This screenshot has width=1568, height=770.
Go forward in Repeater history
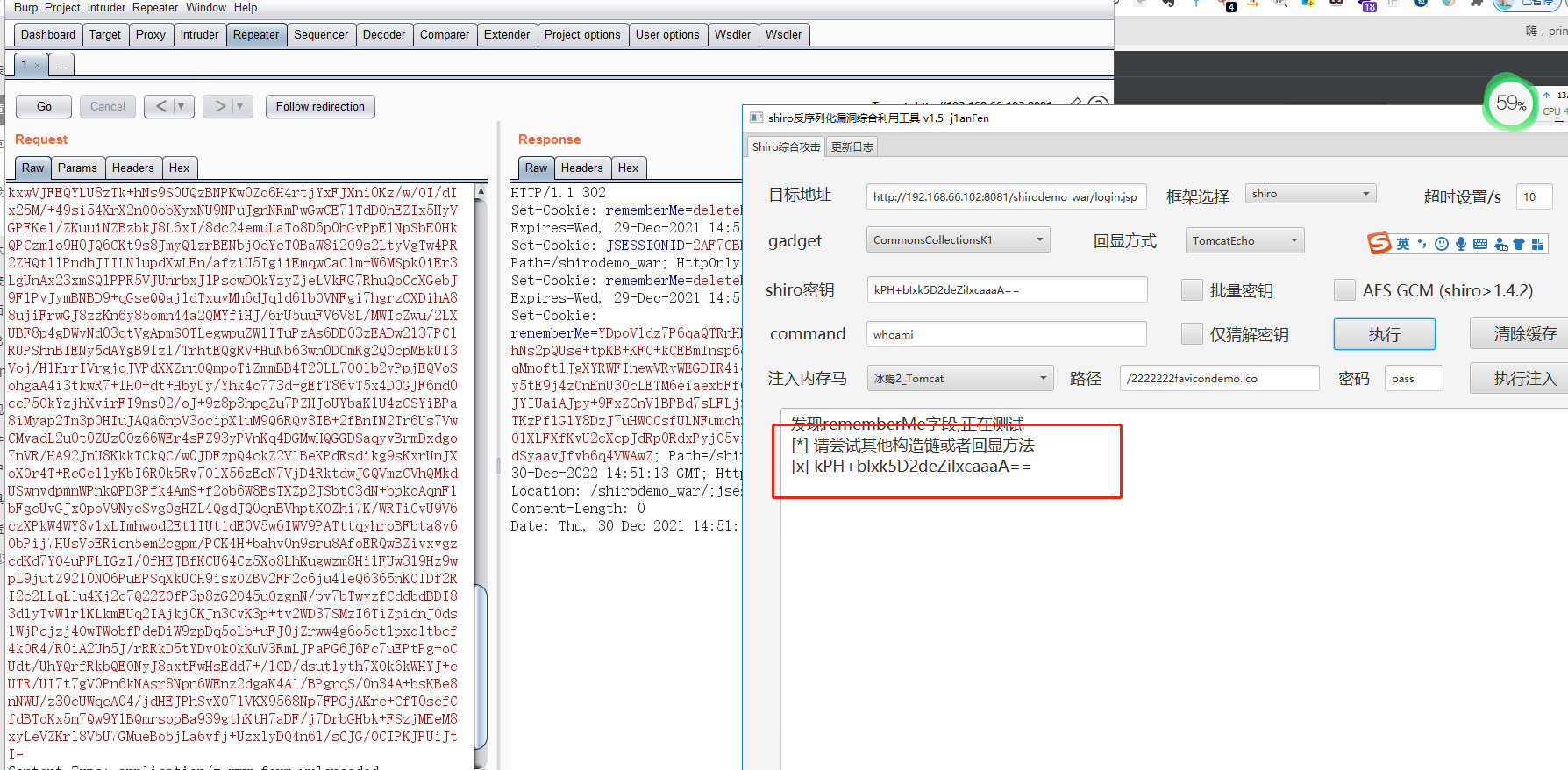tap(219, 106)
